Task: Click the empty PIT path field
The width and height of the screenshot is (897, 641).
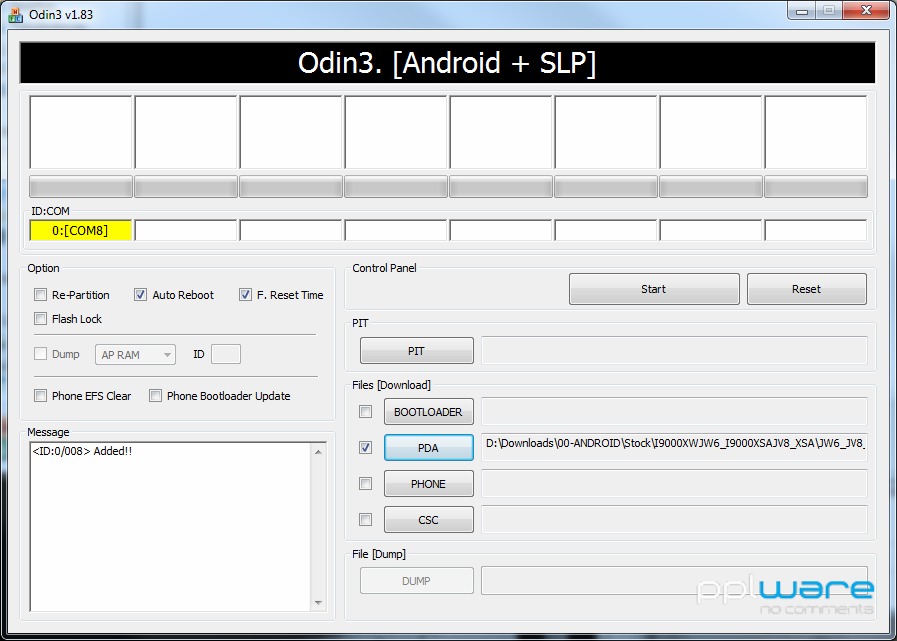Action: click(674, 350)
